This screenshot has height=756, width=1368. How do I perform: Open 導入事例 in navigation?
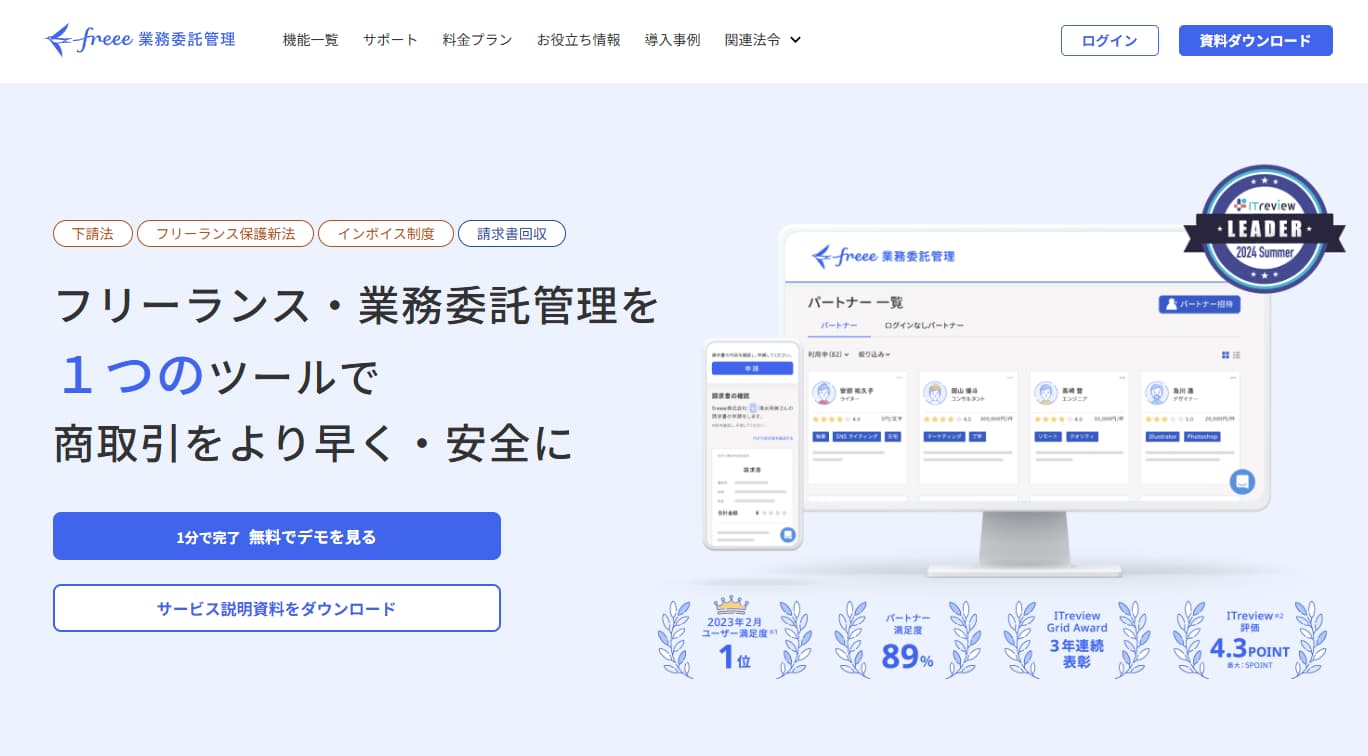pos(672,40)
